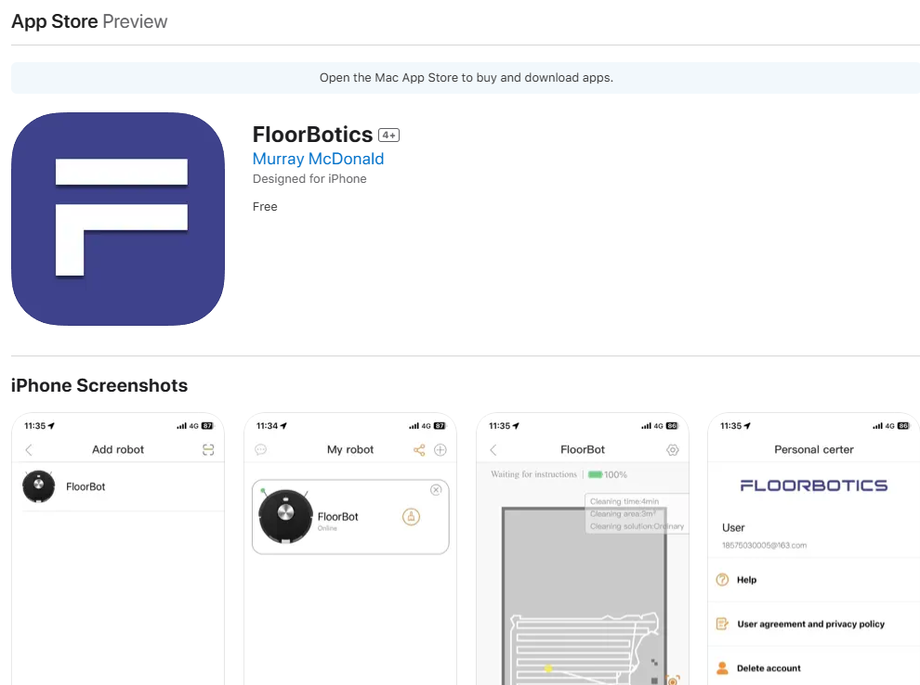The image size is (920, 685).
Task: Click 'iPhone Screenshots' heading
Action: [x=99, y=386]
